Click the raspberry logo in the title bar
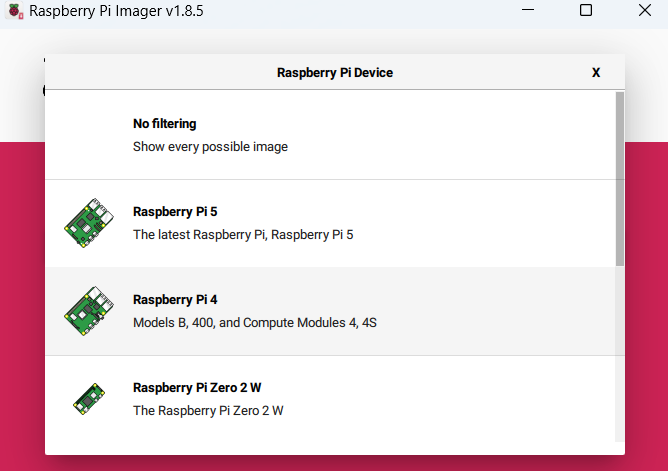Viewport: 668px width, 471px height. pyautogui.click(x=14, y=11)
